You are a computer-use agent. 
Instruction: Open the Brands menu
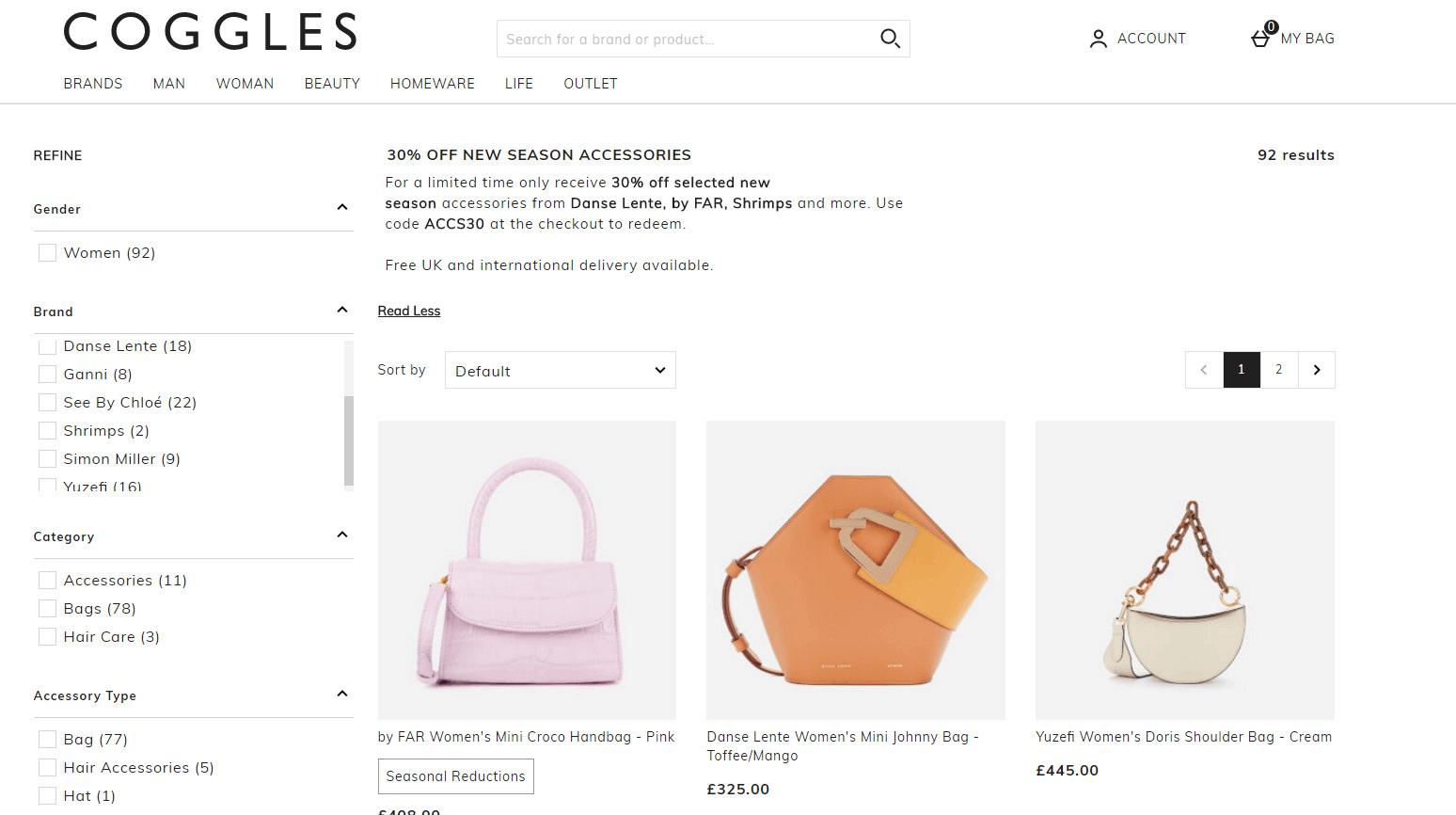coord(93,84)
